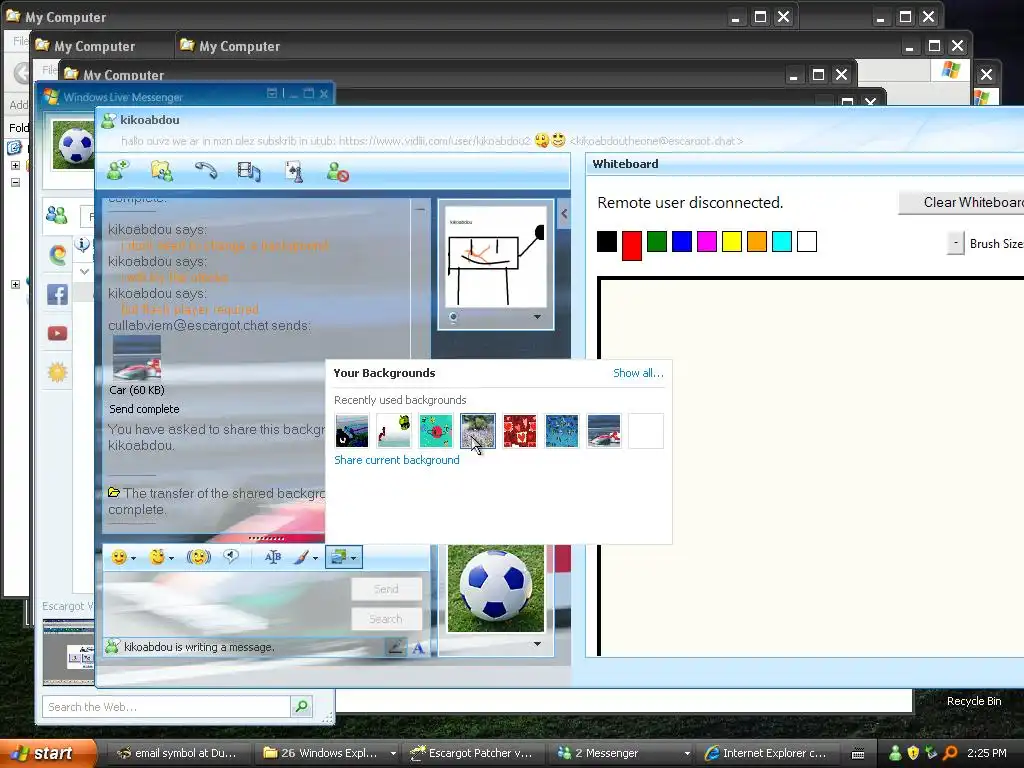1024x768 pixels.
Task: Open the share files folder icon
Action: point(161,171)
